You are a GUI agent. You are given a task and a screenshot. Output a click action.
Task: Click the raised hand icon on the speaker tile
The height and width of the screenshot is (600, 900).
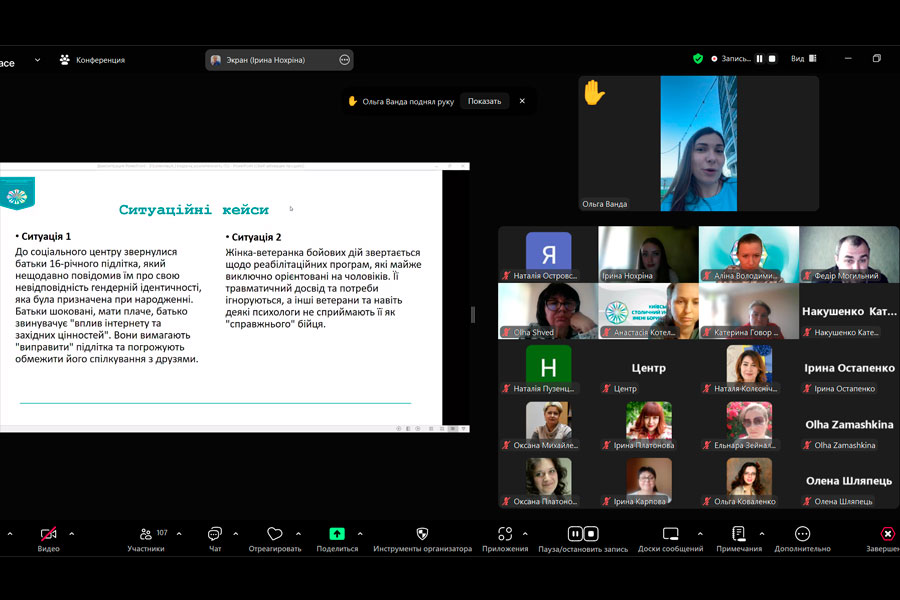(x=594, y=92)
